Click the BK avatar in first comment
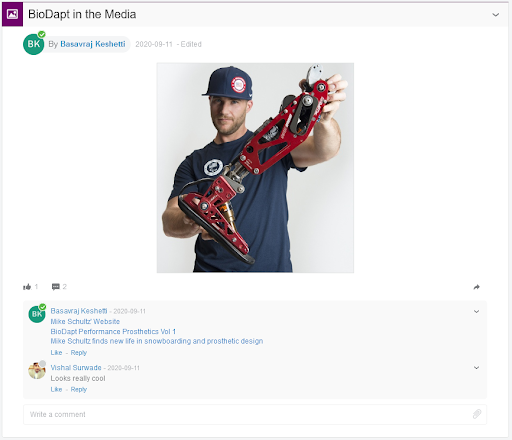This screenshot has width=512, height=440. [37, 314]
